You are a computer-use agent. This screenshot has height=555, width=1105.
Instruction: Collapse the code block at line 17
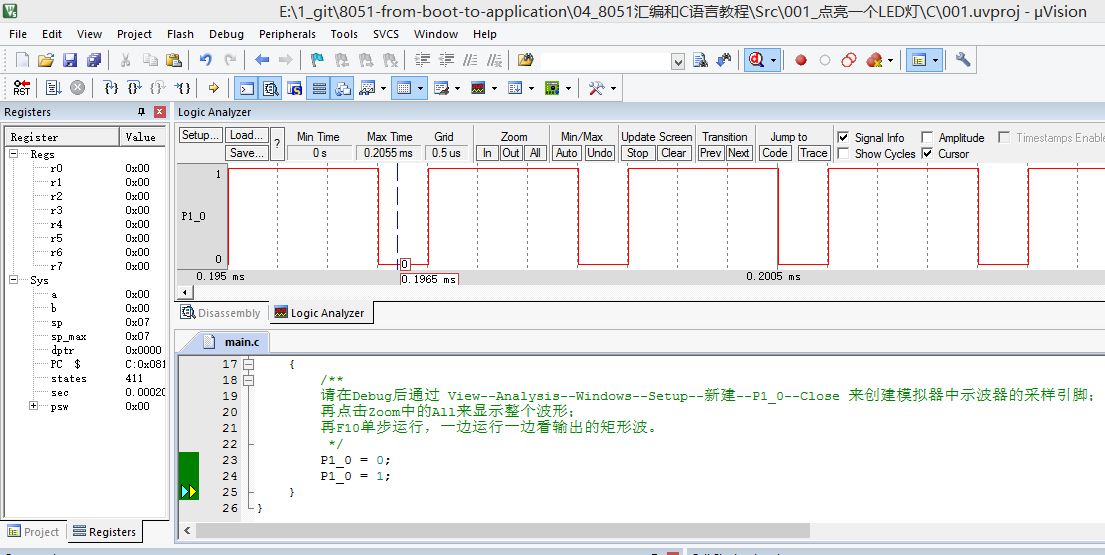[x=248, y=364]
